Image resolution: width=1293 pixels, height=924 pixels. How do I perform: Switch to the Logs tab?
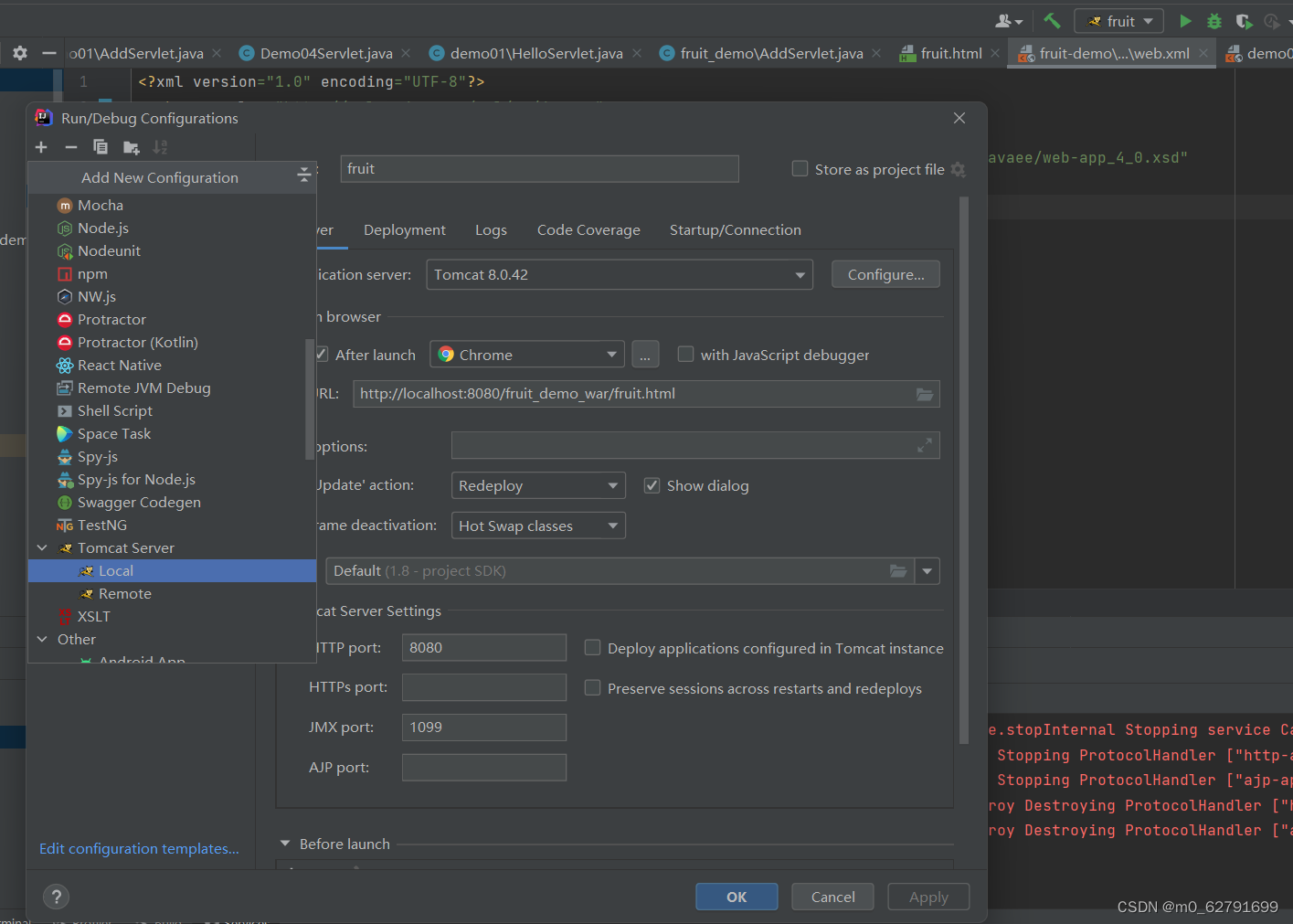click(491, 230)
